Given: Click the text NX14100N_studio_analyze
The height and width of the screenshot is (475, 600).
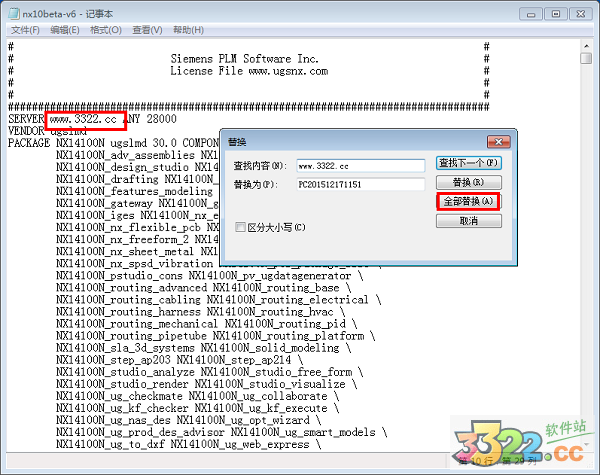Looking at the screenshot, I should pyautogui.click(x=125, y=372).
